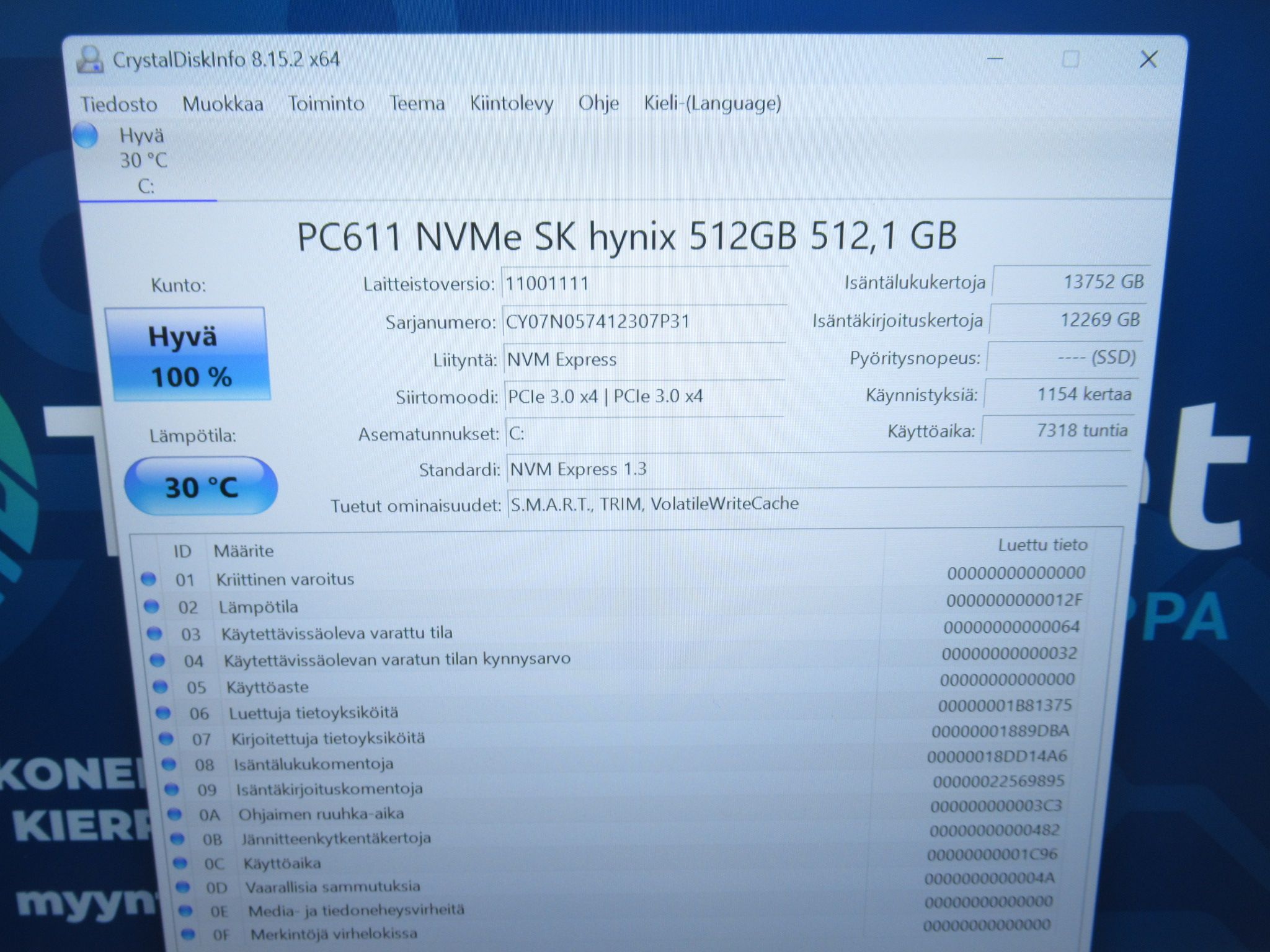Click raw value 0000001889DBA
The width and height of the screenshot is (1270, 952).
[1000, 731]
